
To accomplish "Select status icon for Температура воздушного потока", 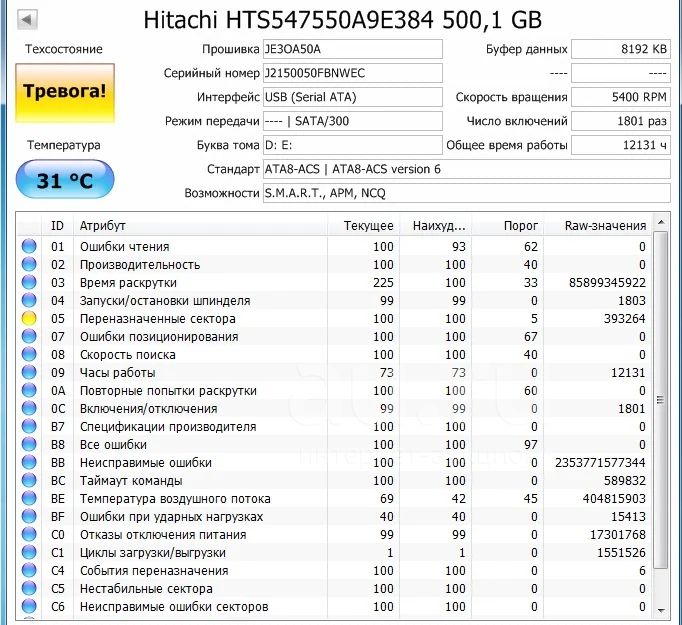I will pos(29,498).
